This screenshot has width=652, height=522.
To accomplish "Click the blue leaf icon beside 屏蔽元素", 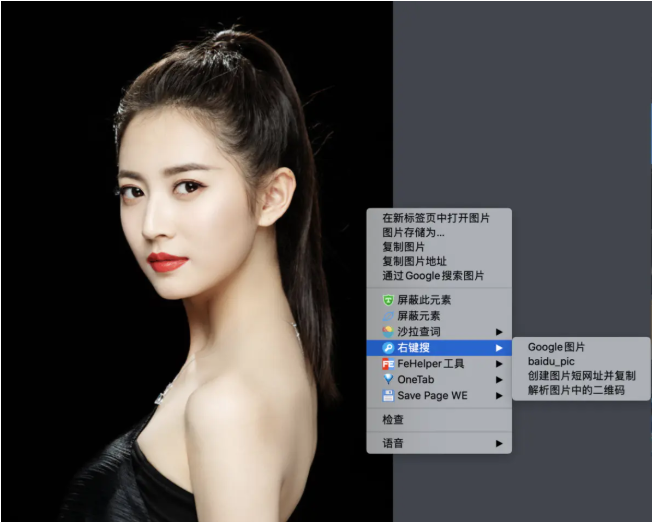I will (x=388, y=316).
